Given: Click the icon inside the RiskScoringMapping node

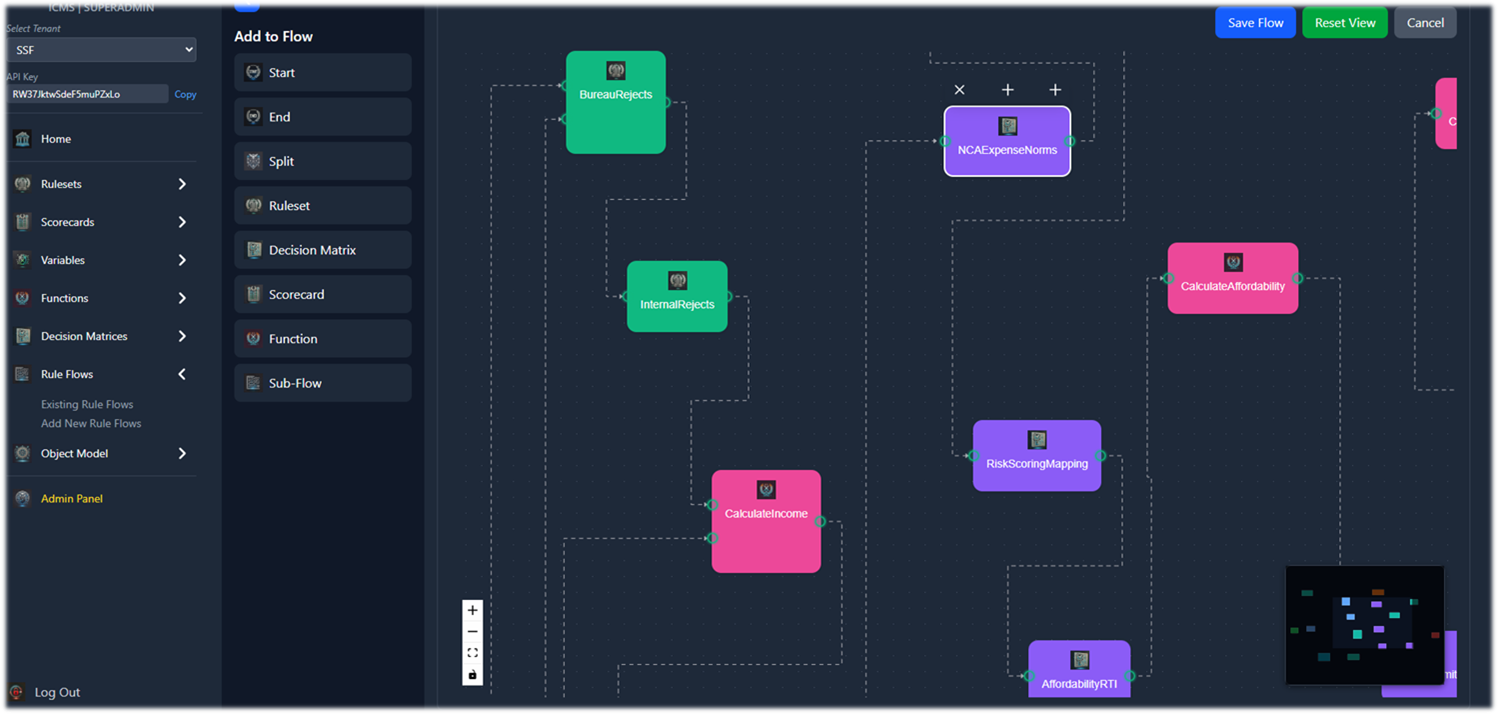Looking at the screenshot, I should click(1037, 440).
